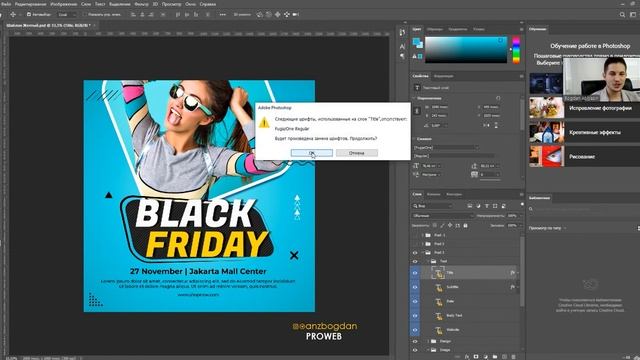Collapse the transform section in Properties
Image resolution: width=640 pixels, height=360 pixels.
414,98
